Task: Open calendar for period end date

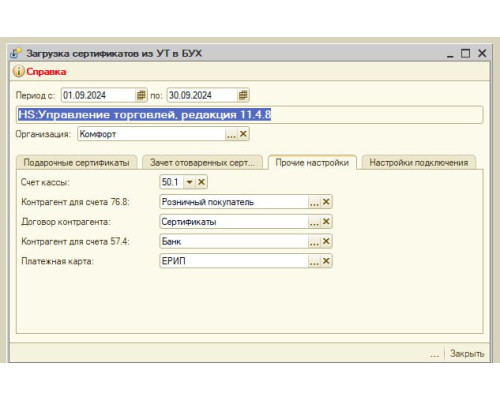Action: click(243, 95)
